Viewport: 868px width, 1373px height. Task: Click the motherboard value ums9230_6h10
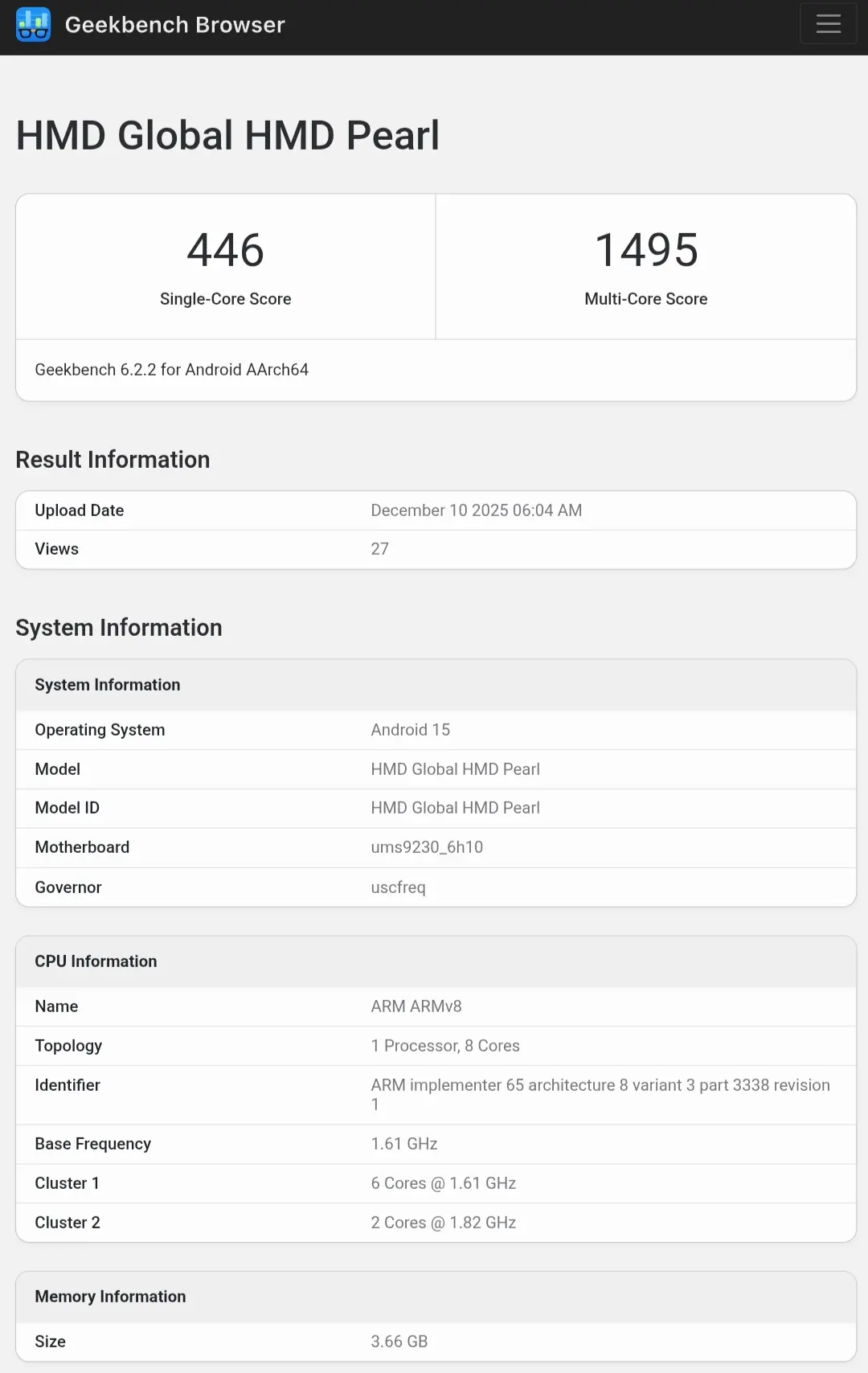[427, 847]
